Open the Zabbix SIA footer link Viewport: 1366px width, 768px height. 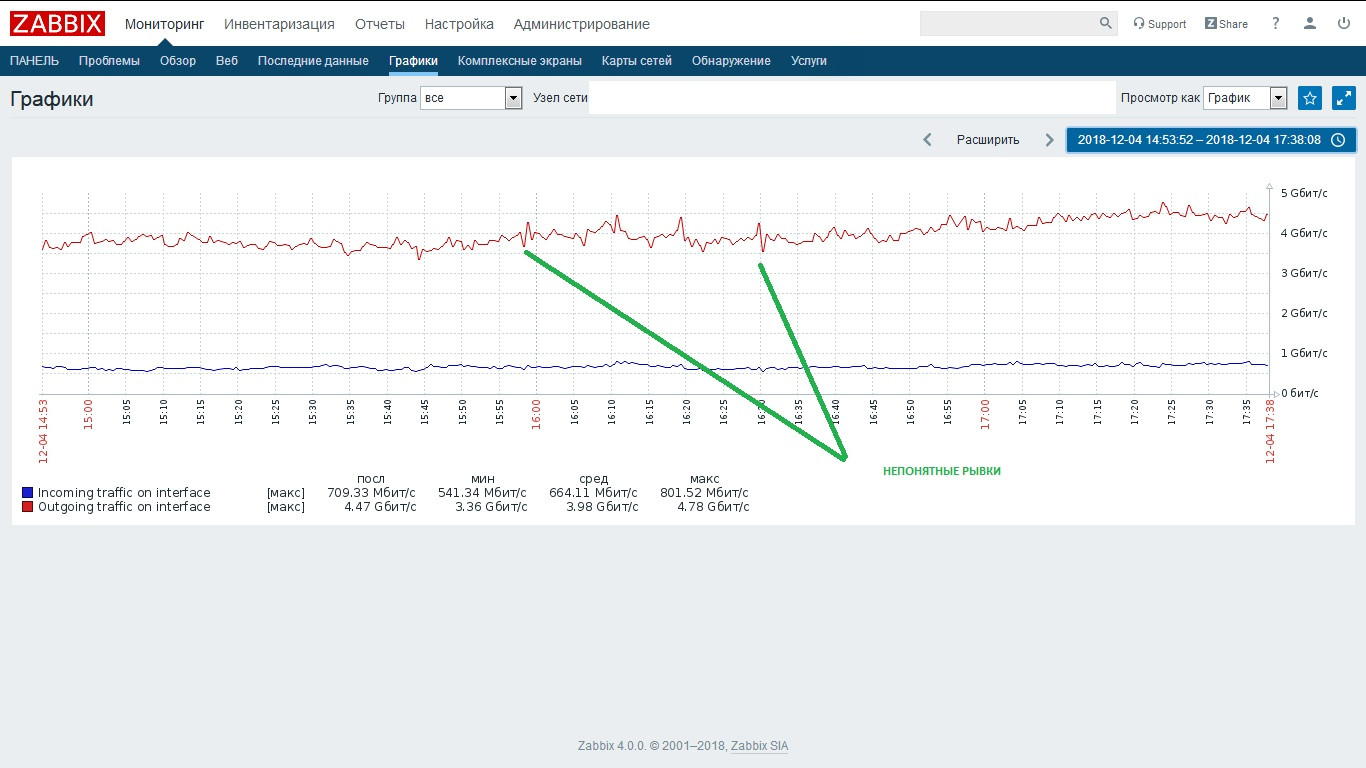[759, 746]
